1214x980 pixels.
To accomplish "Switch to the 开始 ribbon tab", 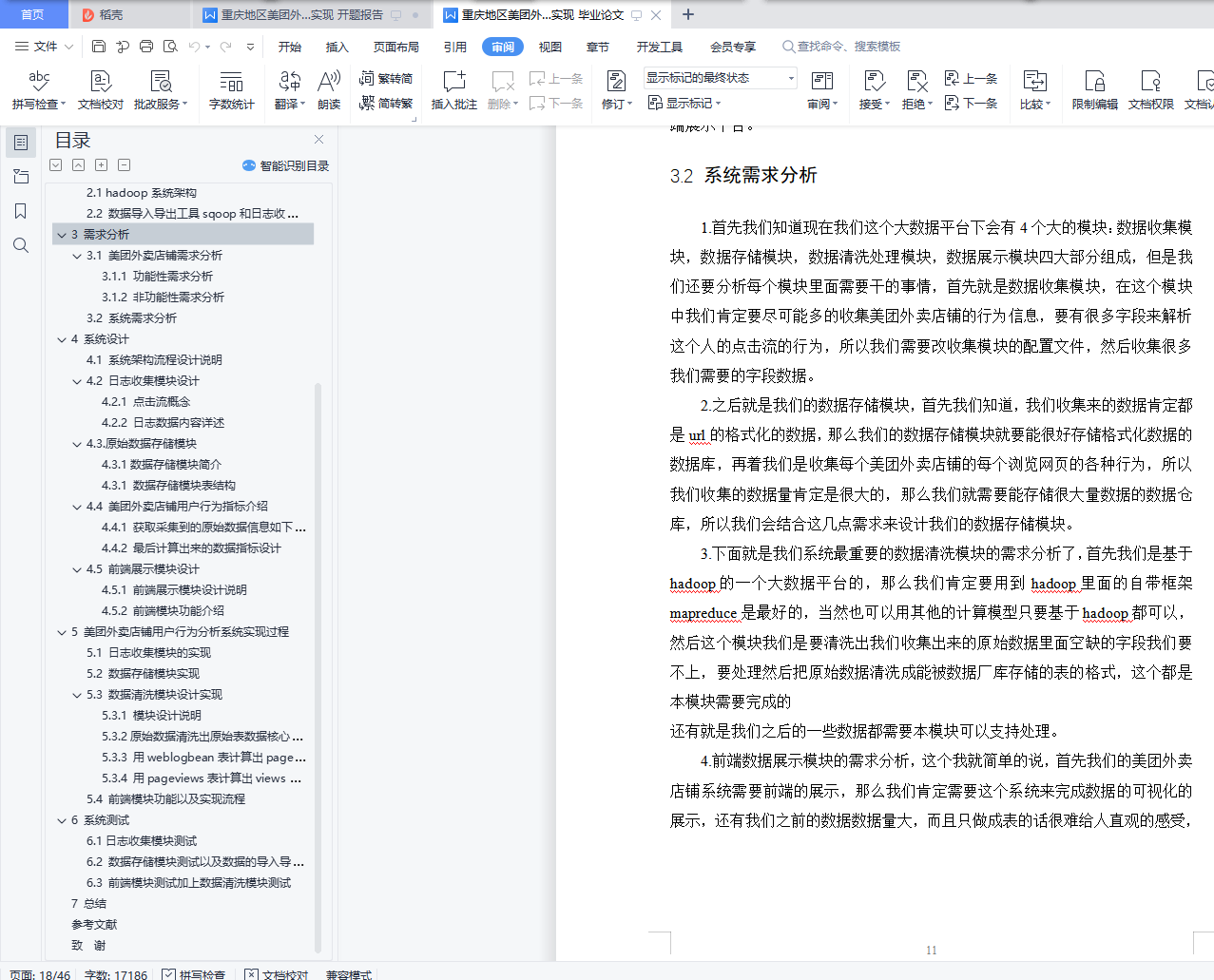I will click(x=290, y=47).
